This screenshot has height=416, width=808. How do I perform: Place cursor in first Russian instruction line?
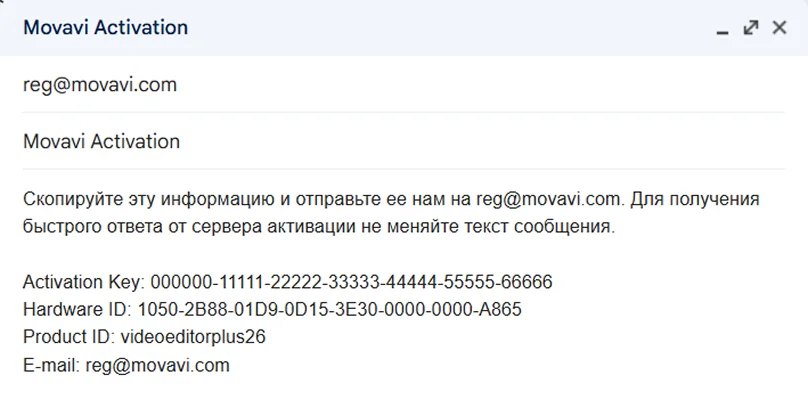point(250,199)
